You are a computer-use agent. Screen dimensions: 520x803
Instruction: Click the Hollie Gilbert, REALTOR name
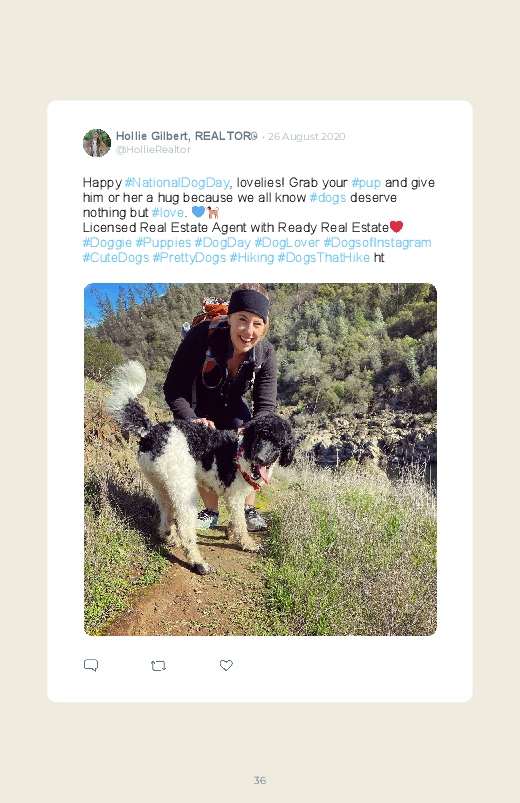(x=186, y=136)
